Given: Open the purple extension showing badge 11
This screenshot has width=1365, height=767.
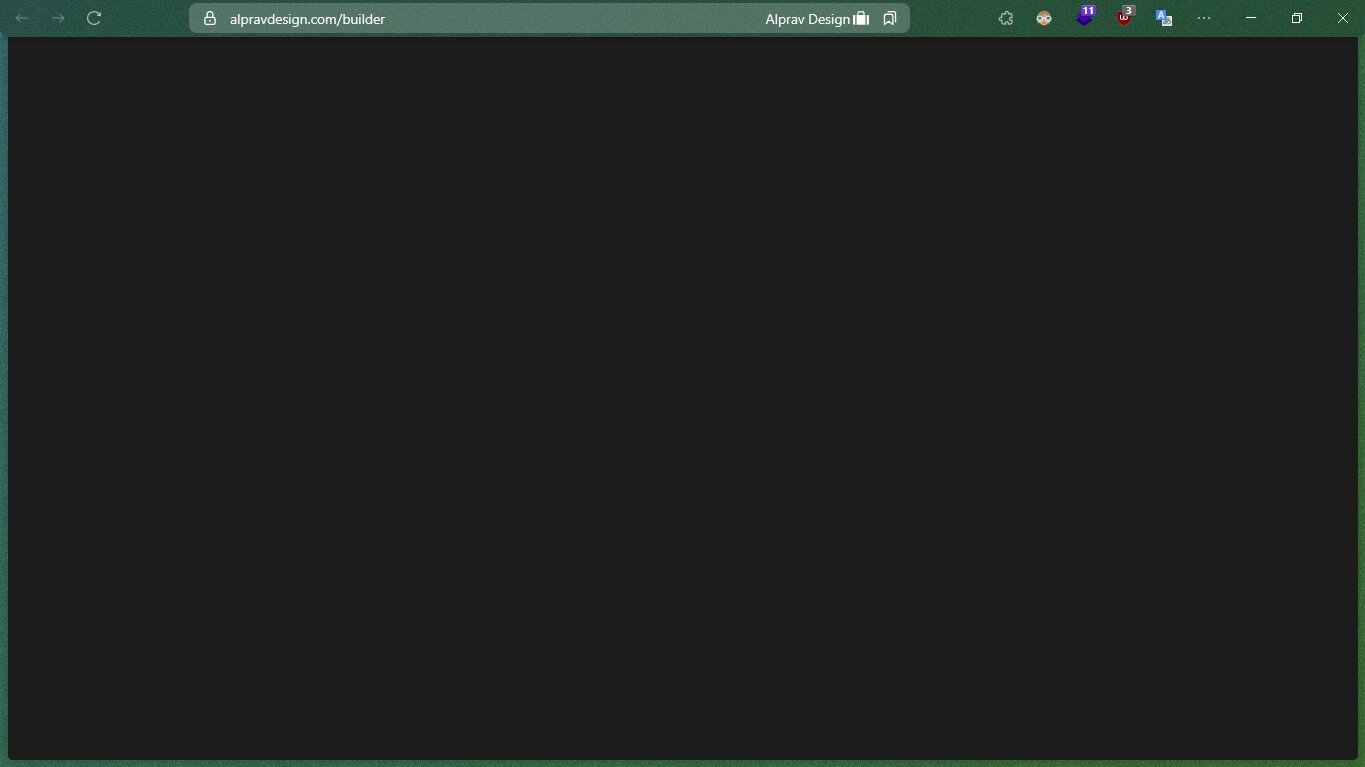Looking at the screenshot, I should [1084, 18].
